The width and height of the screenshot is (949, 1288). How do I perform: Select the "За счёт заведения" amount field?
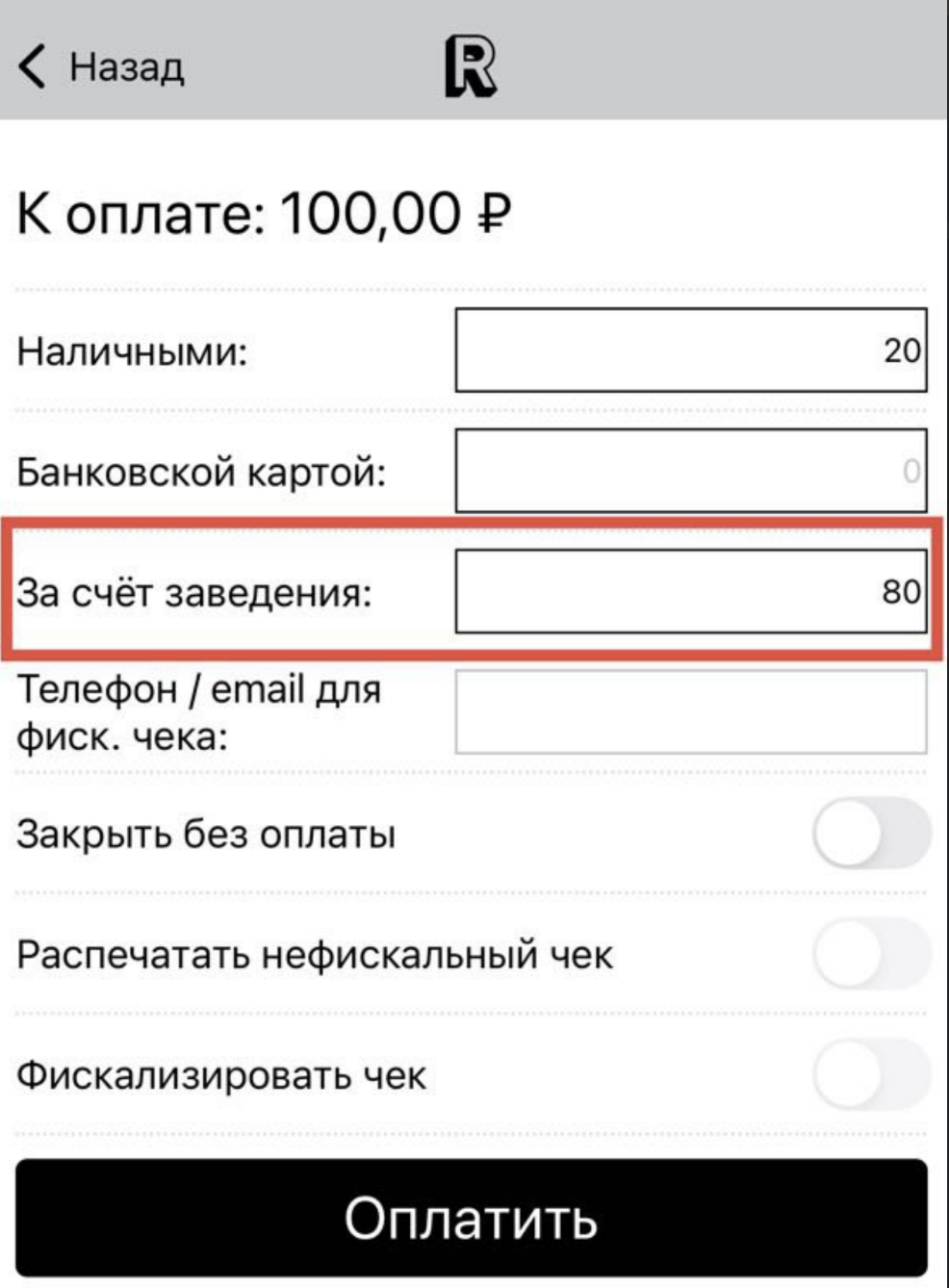point(690,591)
